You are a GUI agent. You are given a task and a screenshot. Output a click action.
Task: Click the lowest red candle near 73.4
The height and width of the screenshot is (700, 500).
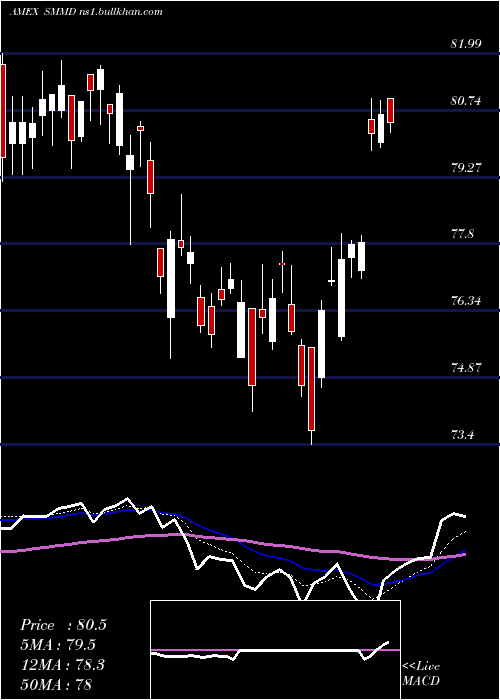pos(311,389)
